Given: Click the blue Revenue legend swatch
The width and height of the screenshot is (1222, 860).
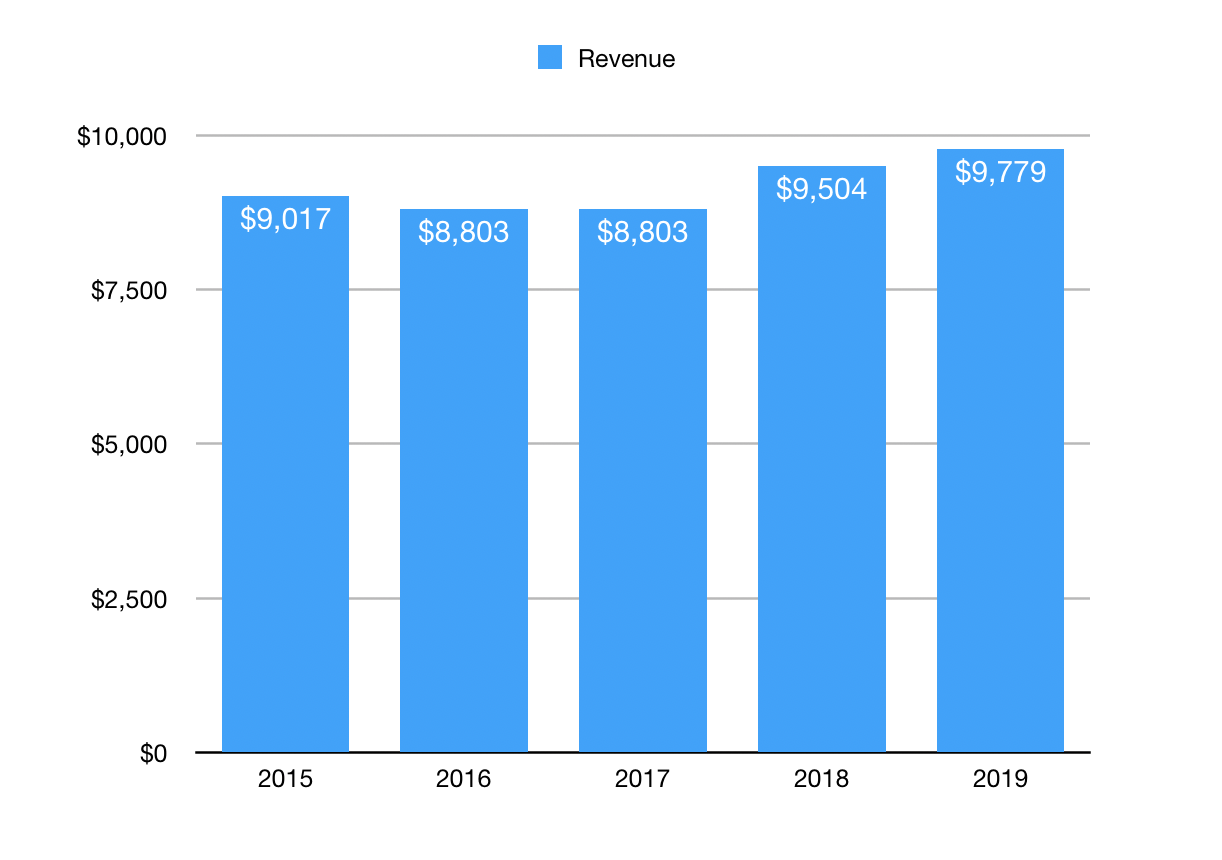Looking at the screenshot, I should click(550, 58).
